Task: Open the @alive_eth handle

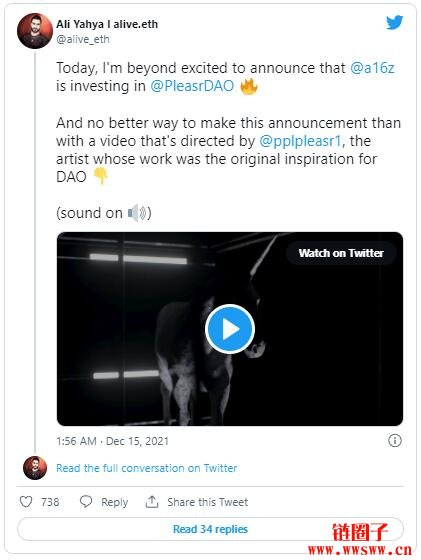Action: coord(83,39)
